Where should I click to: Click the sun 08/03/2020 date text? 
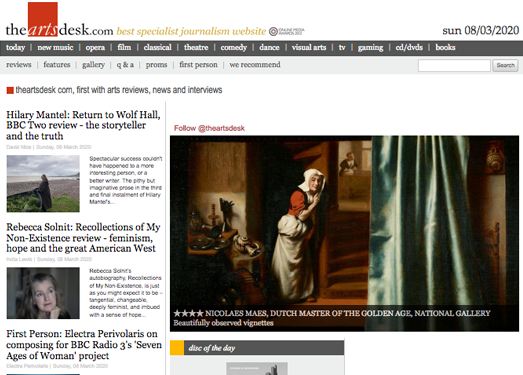(x=481, y=30)
